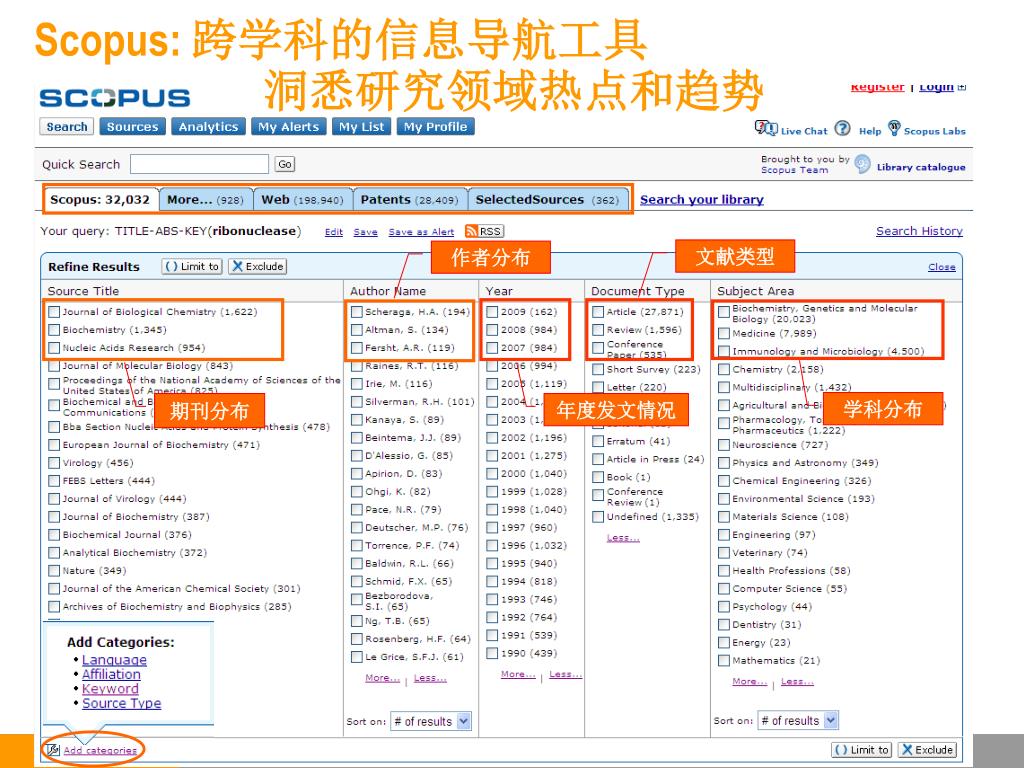Check year 2009 (162) box
This screenshot has width=1024, height=768.
[x=492, y=312]
